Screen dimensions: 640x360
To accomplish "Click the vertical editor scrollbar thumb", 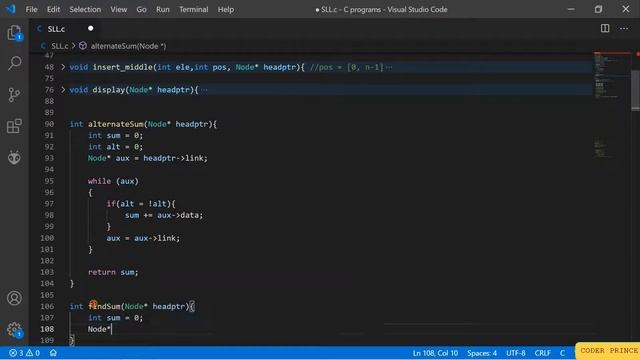I will [636, 90].
